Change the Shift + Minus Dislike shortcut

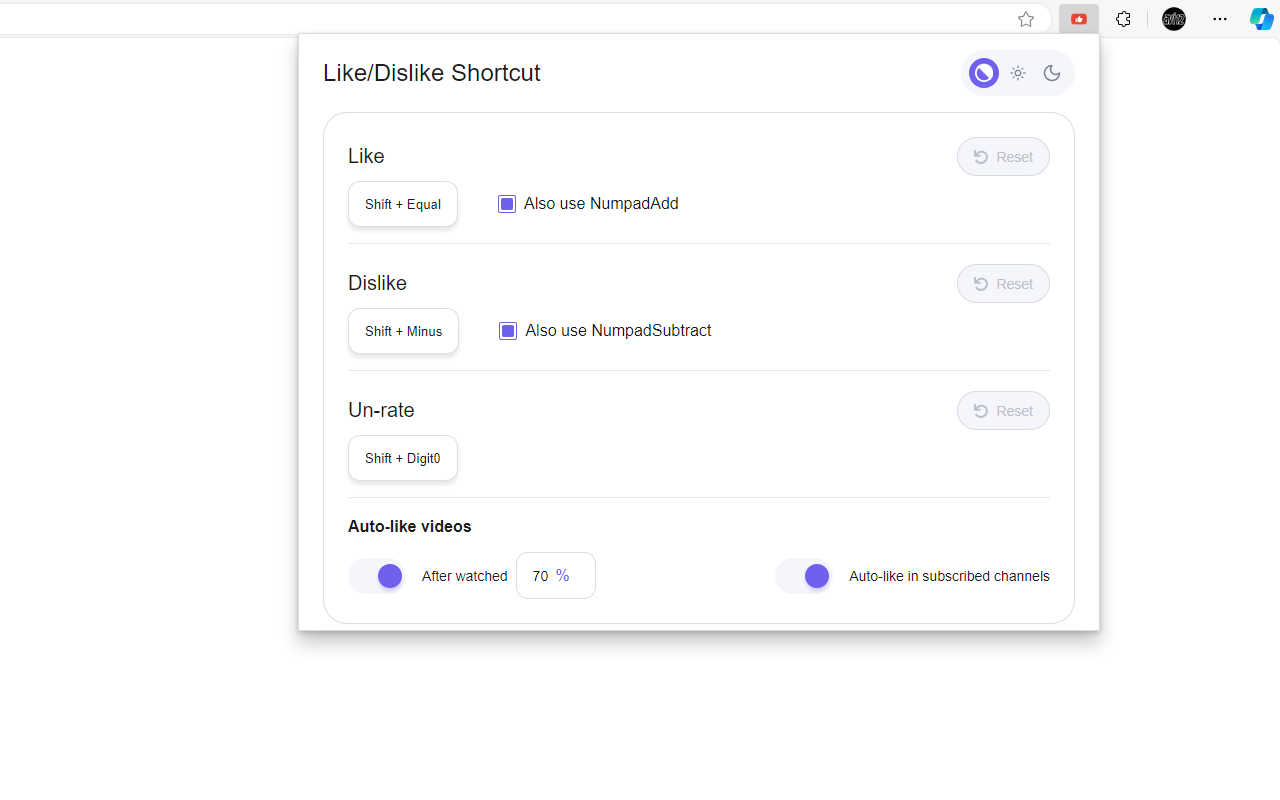point(403,331)
